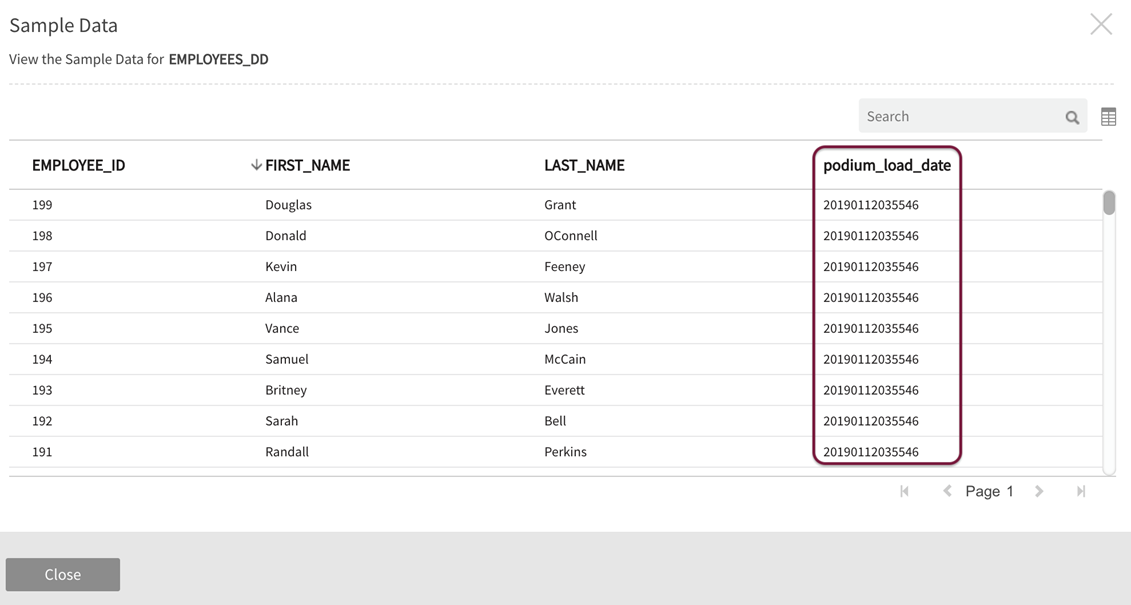Click the vertical scrollbar thumb
Screen dimensions: 1131x605
pyautogui.click(x=1109, y=202)
